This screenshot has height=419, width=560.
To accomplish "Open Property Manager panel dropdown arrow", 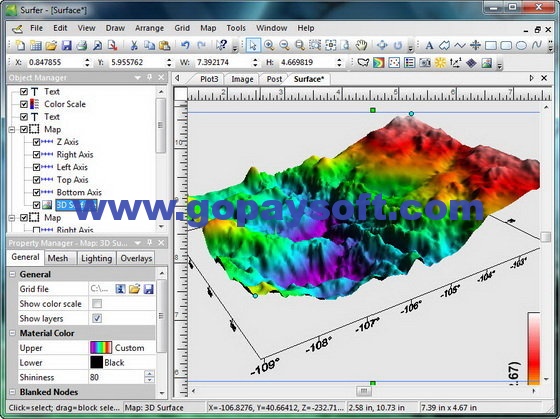I will (138, 243).
